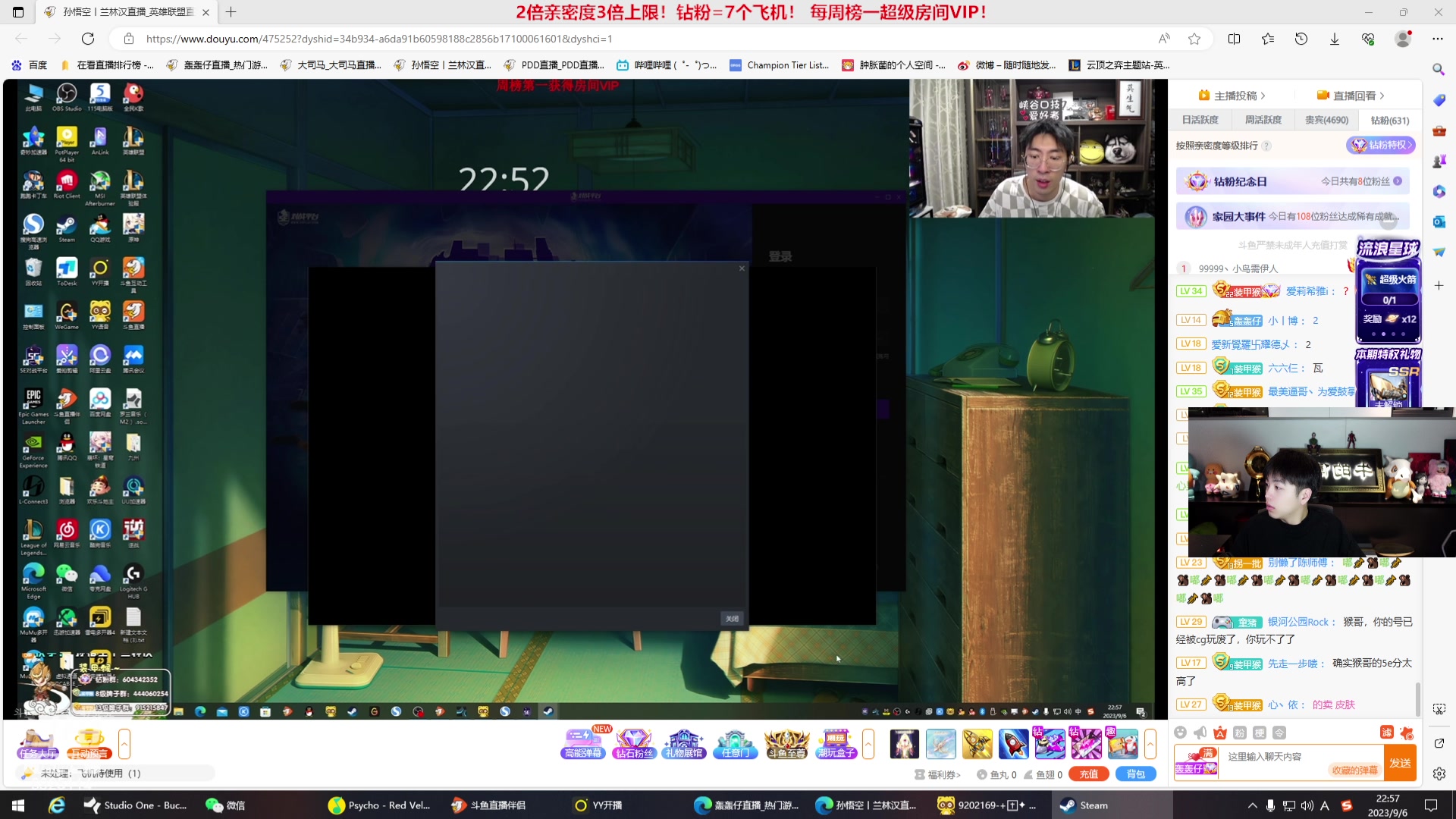Click the 充值 recharge button
The image size is (1456, 819).
pyautogui.click(x=1088, y=774)
